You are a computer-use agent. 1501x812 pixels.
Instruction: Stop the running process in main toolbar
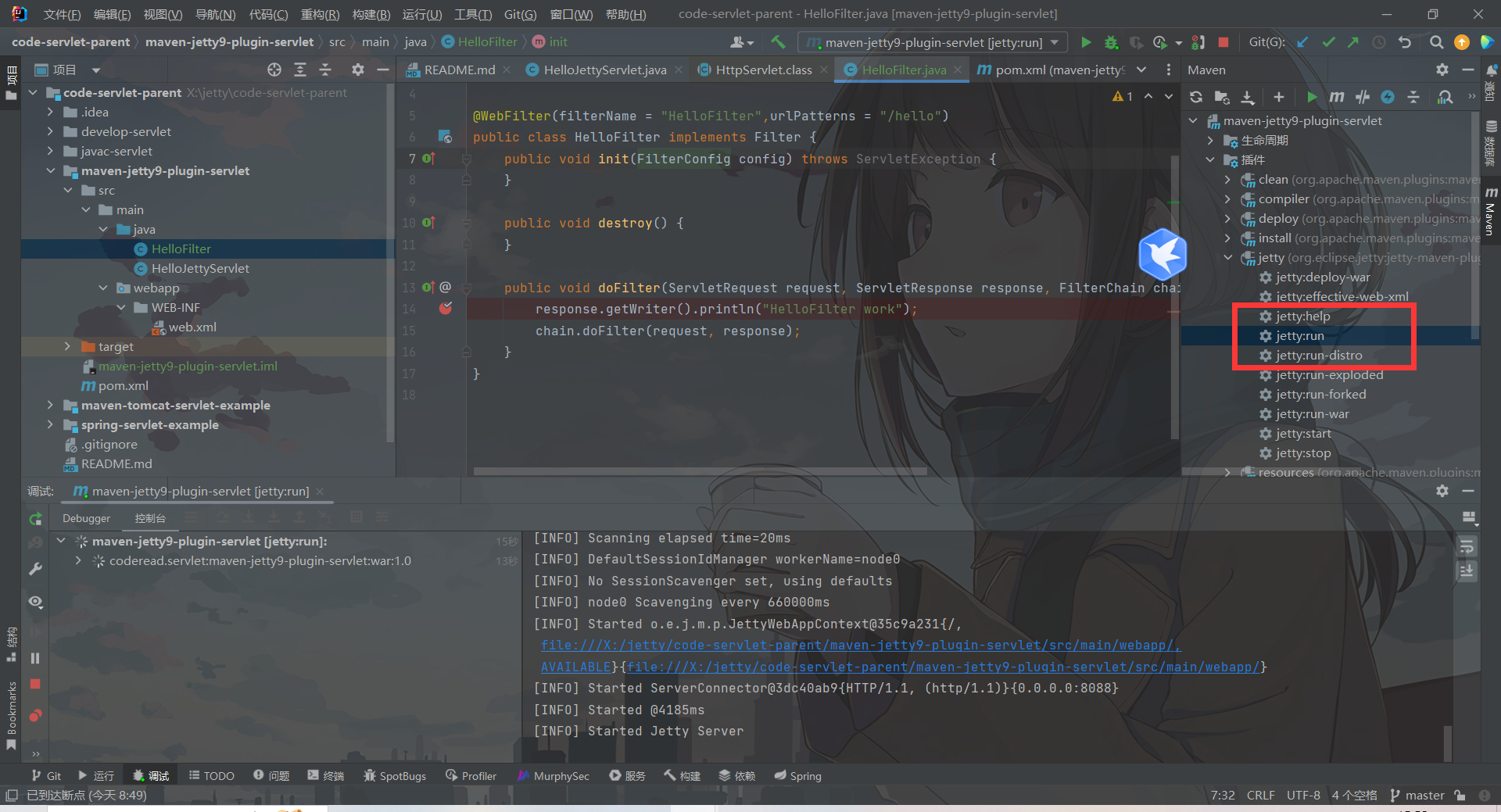[1223, 42]
